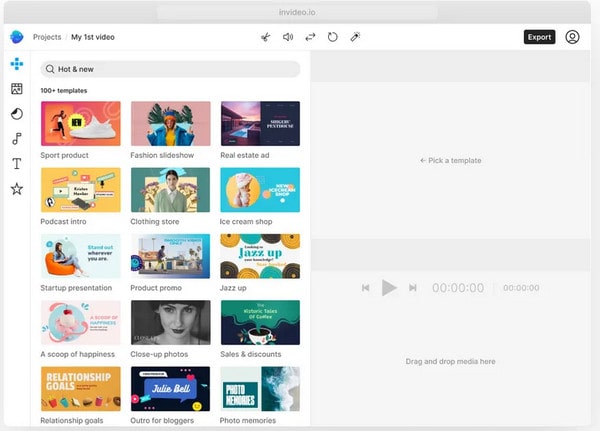The image size is (600, 431).
Task: Click the Export button
Action: coord(539,37)
